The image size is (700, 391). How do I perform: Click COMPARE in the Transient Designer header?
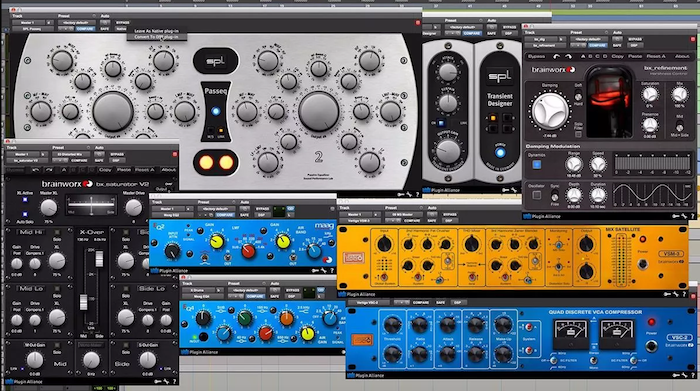pyautogui.click(x=471, y=33)
